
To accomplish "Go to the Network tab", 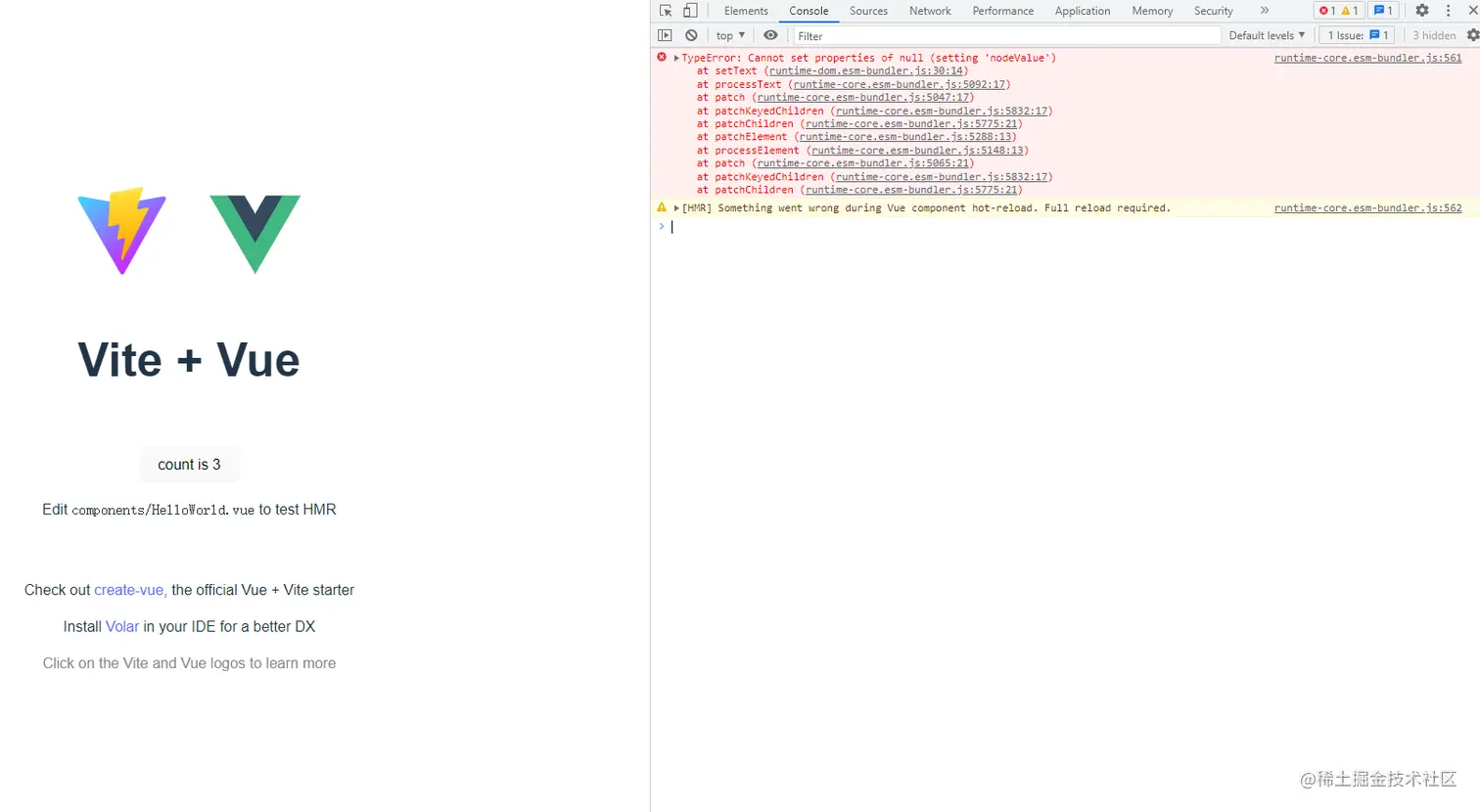I will (930, 11).
